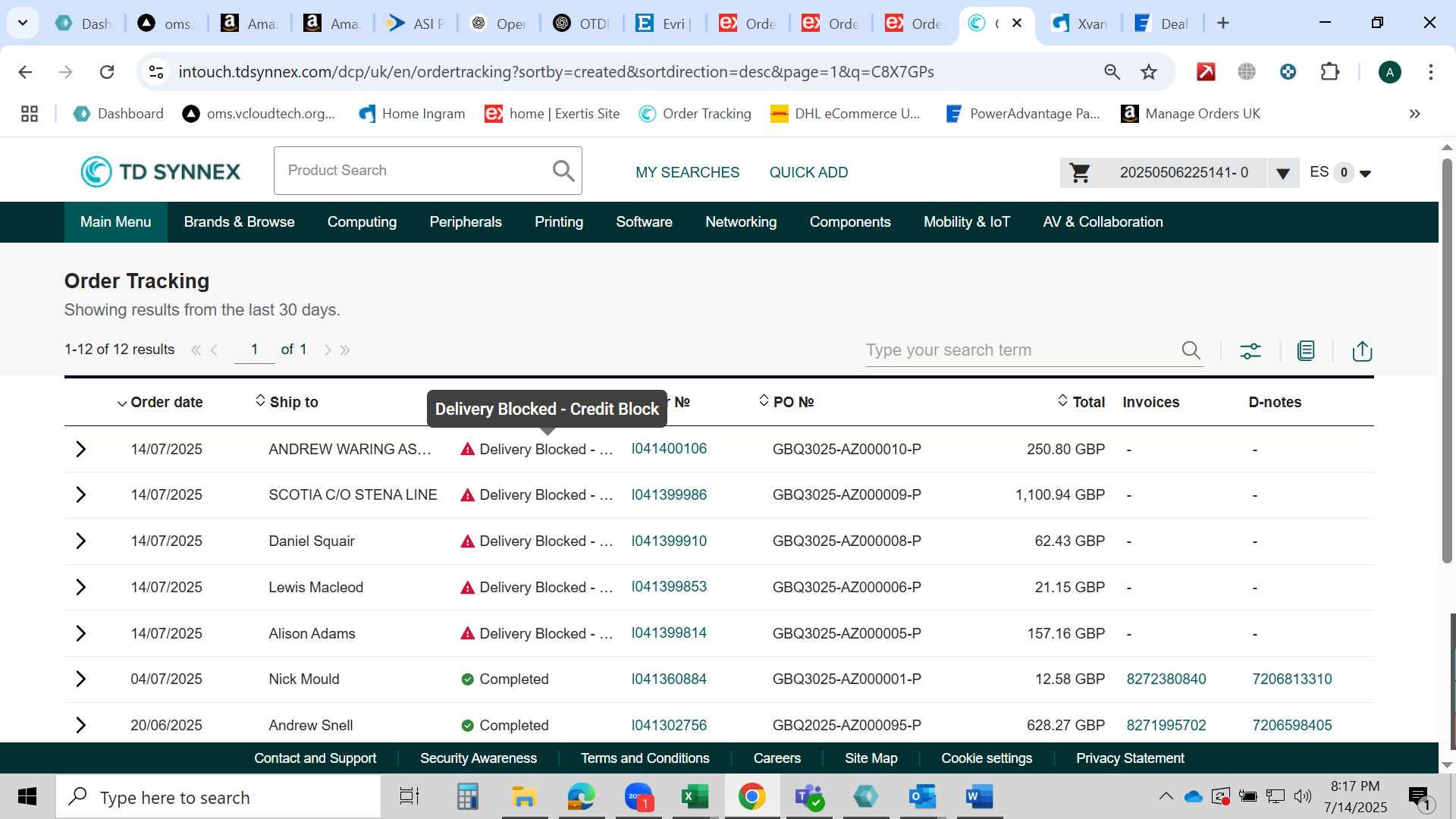Image resolution: width=1456 pixels, height=819 pixels.
Task: Open Word from the taskbar
Action: 979,796
